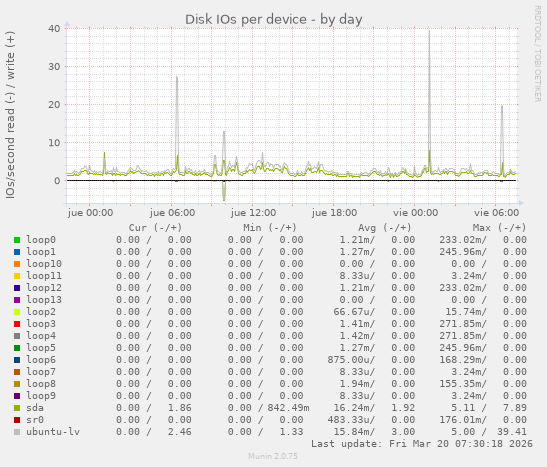The height and width of the screenshot is (467, 547).
Task: Click the loop10 orange legend swatch
Action: point(17,264)
